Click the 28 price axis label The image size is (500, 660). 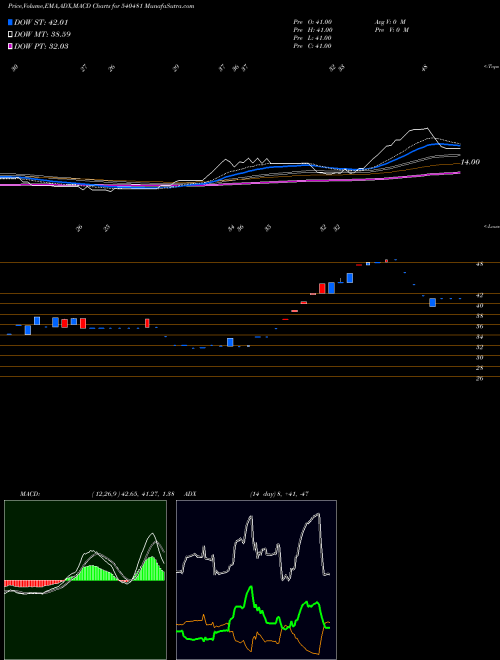(x=479, y=368)
